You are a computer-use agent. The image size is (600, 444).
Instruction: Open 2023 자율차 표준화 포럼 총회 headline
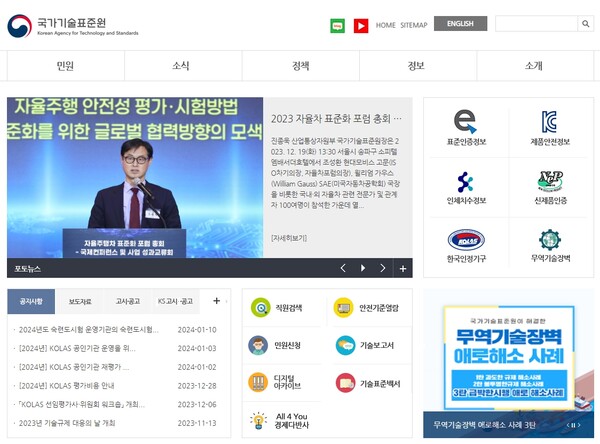[336, 119]
